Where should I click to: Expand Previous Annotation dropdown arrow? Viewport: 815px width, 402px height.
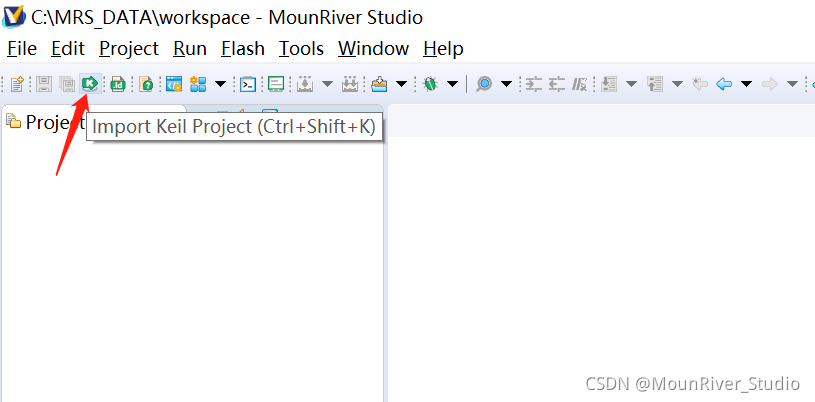(x=677, y=84)
